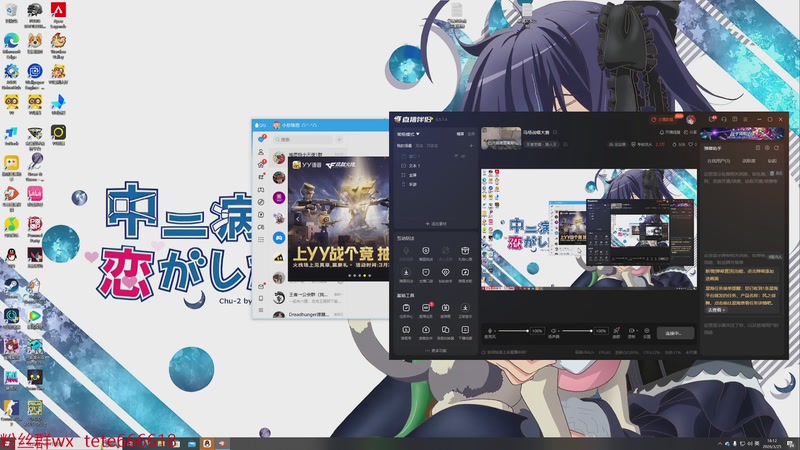The width and height of the screenshot is (800, 450).
Task: Open the 画面 picture icon in bottom bar
Action: (x=616, y=333)
